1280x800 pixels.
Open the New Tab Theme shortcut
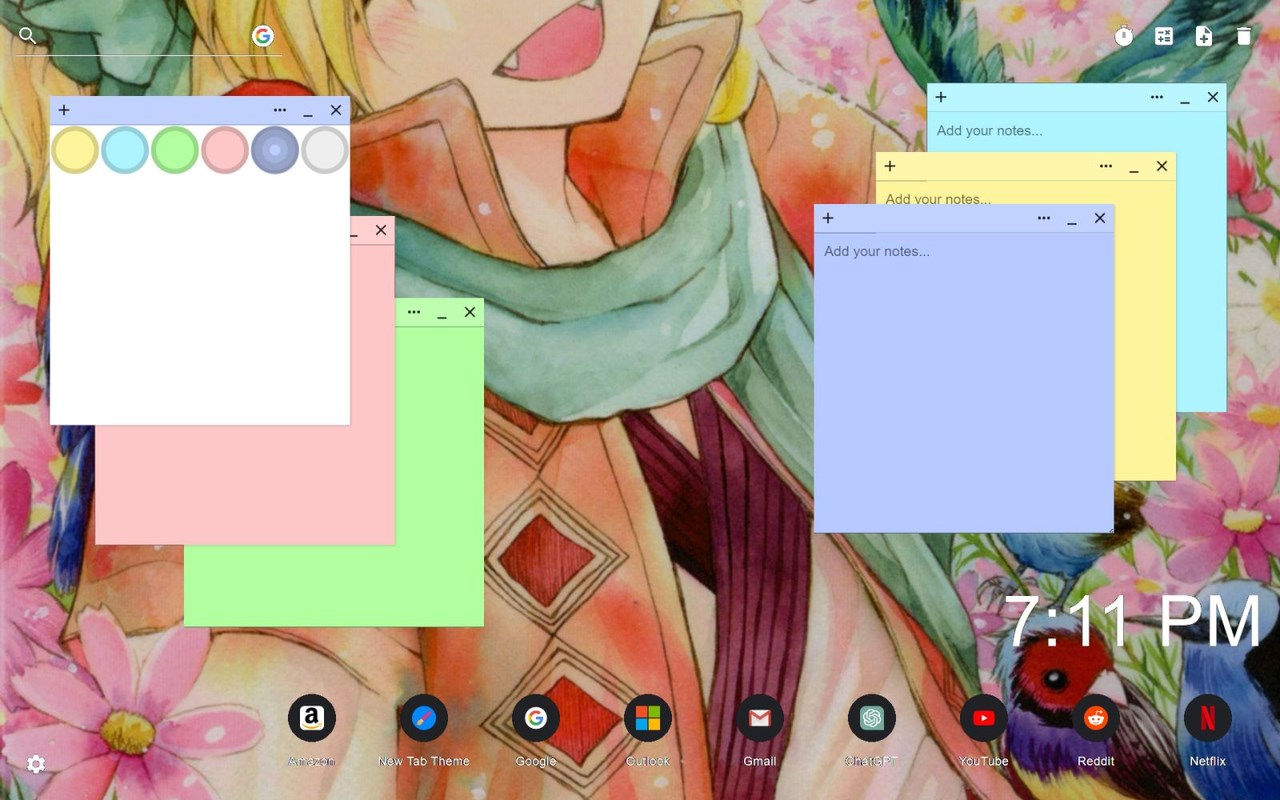pyautogui.click(x=424, y=718)
